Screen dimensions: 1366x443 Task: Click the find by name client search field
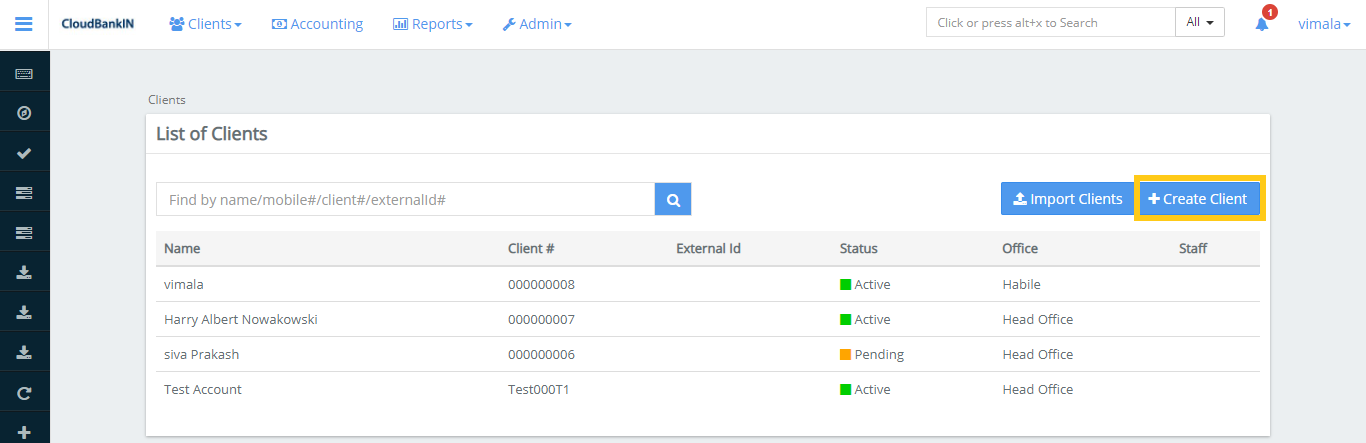pos(405,200)
